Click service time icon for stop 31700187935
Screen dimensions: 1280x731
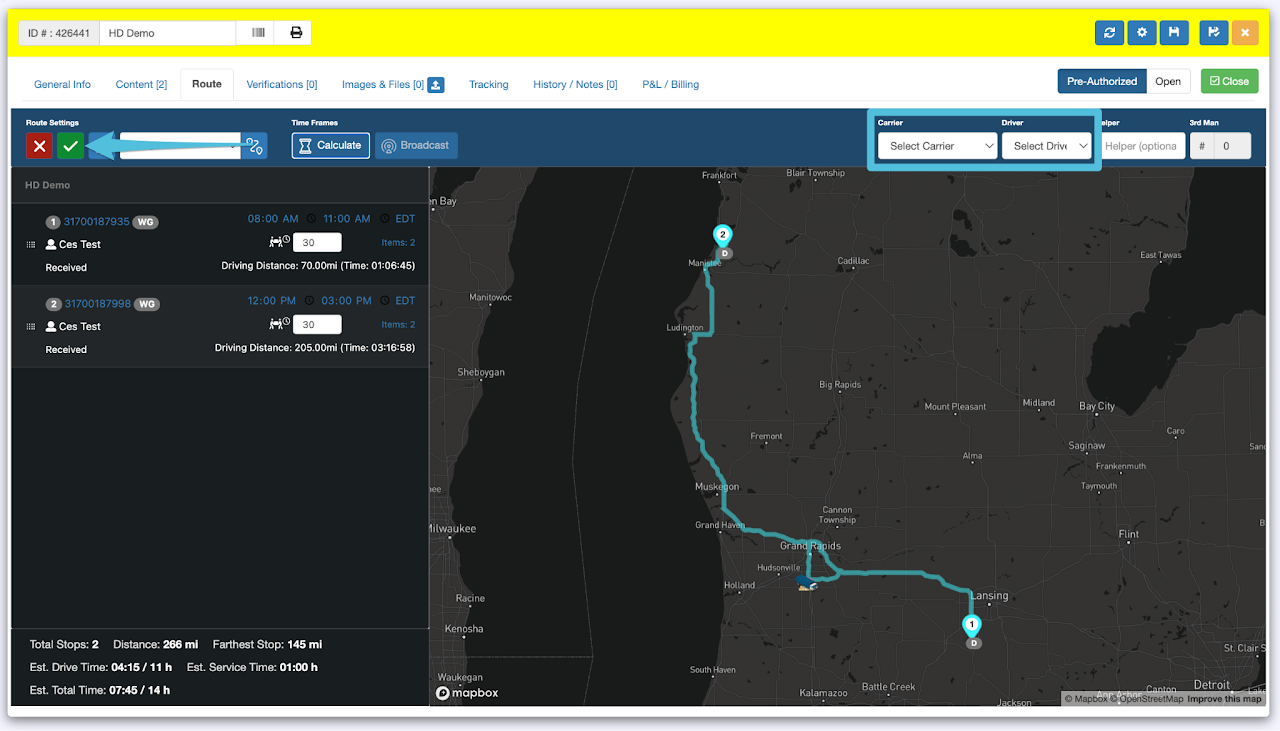point(280,241)
